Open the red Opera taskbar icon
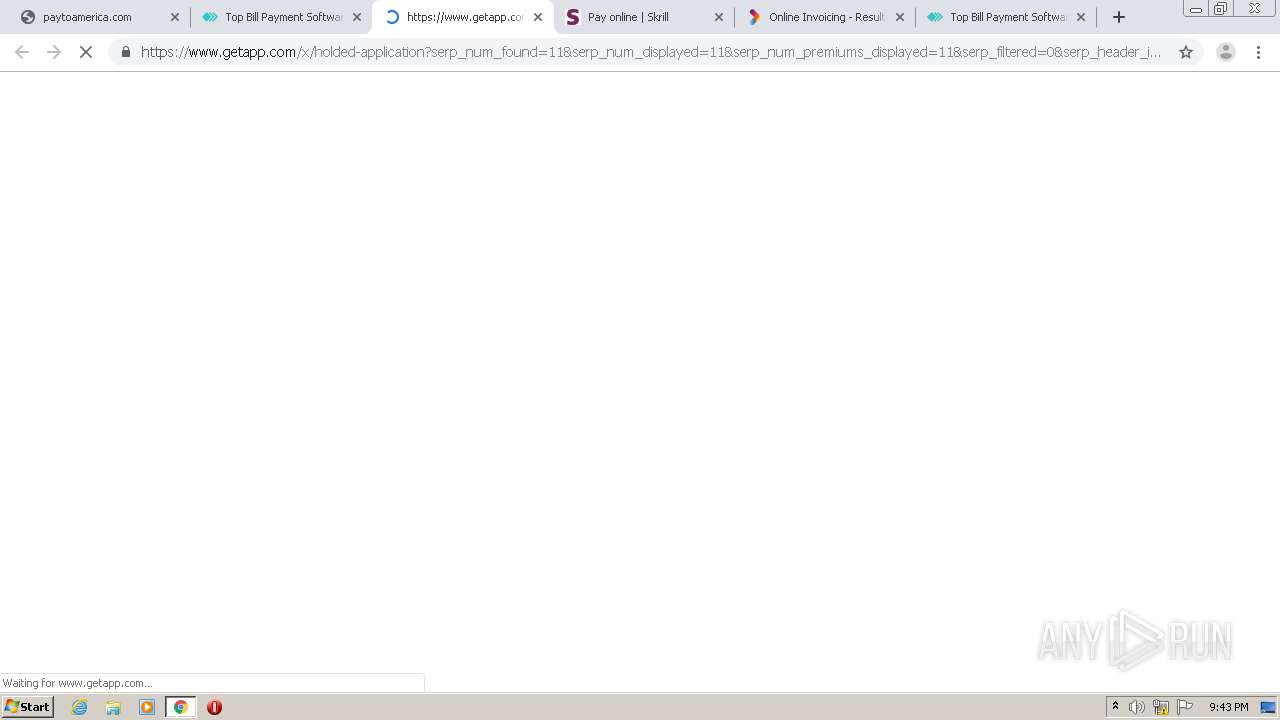Image resolution: width=1280 pixels, height=720 pixels. pos(214,707)
